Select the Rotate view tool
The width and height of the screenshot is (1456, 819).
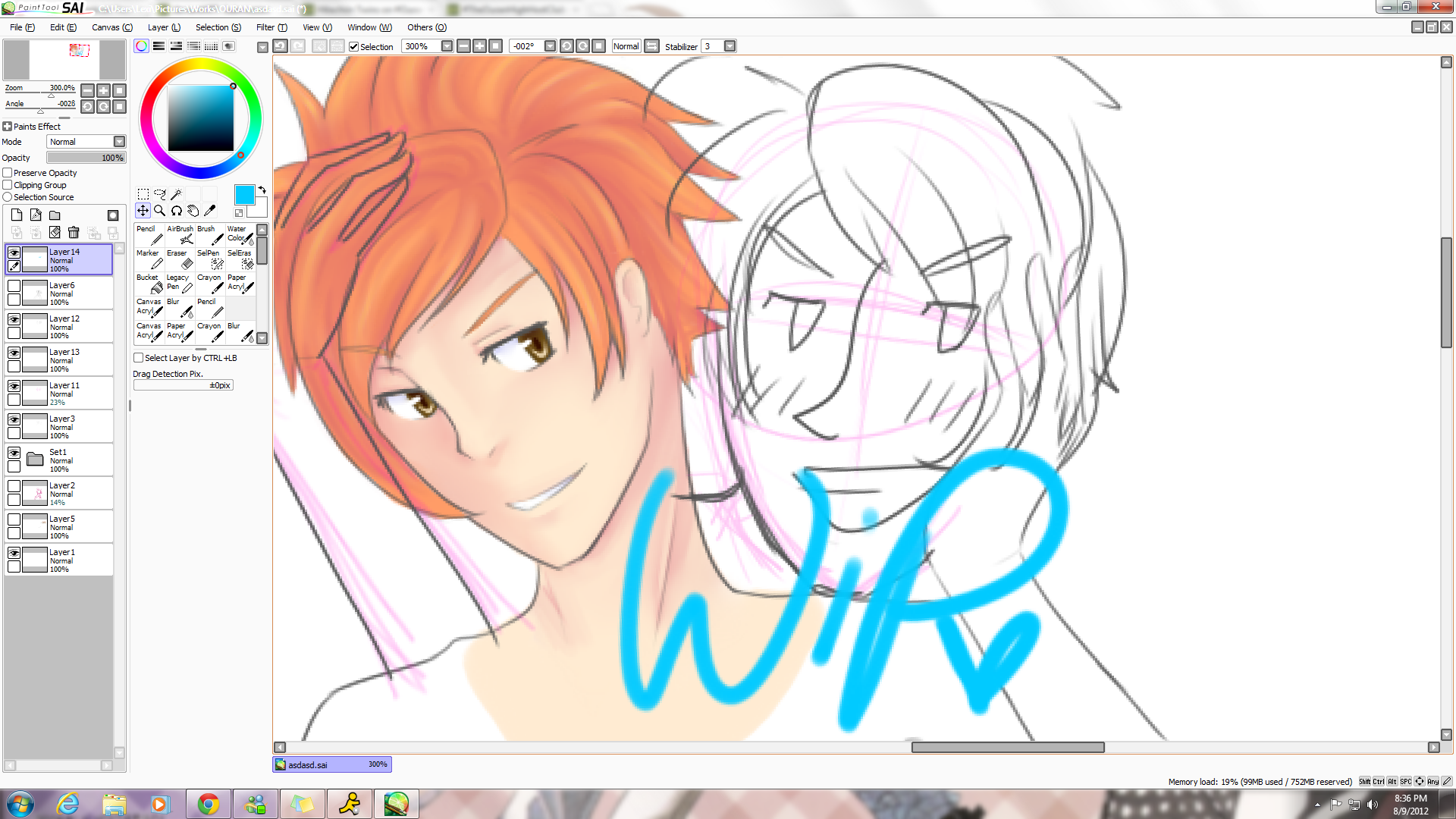pos(176,211)
